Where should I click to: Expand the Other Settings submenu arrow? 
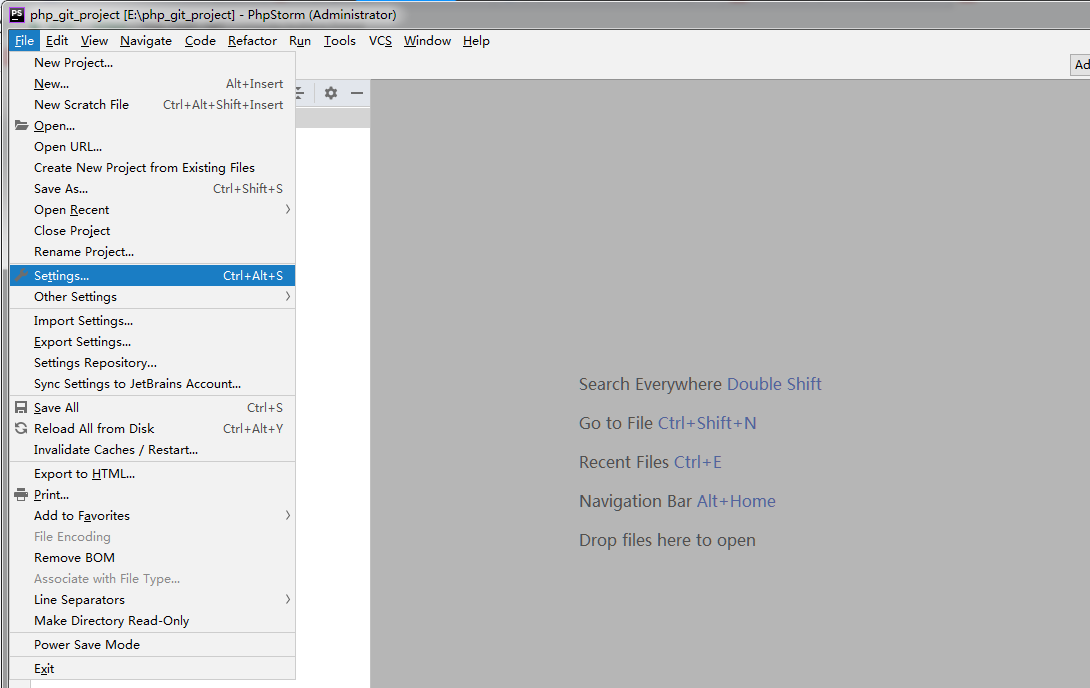click(287, 297)
